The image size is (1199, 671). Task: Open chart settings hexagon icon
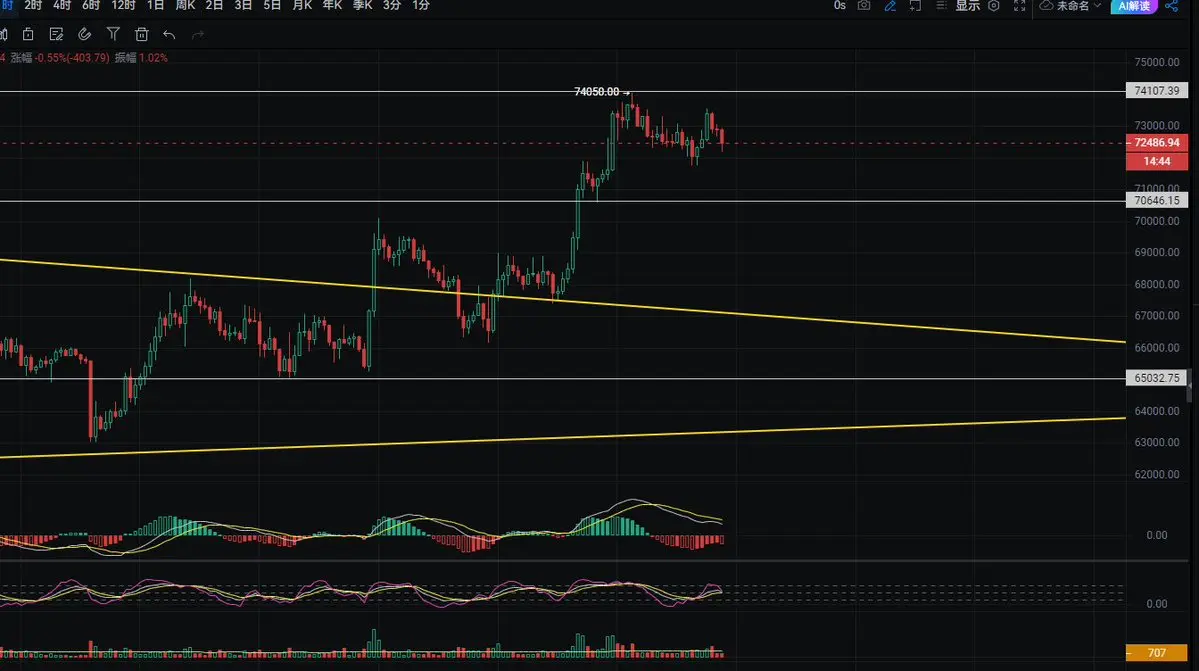tap(994, 5)
